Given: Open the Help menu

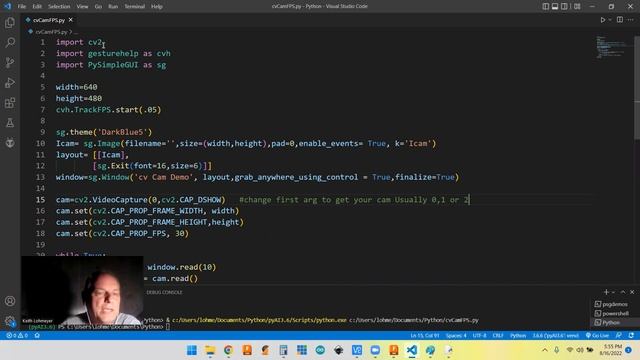Looking at the screenshot, I should pos(157,6).
